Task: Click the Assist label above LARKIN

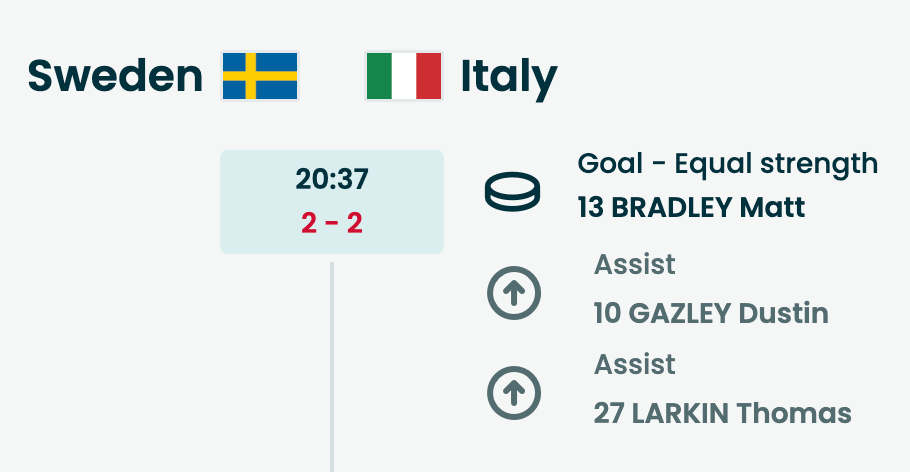Action: pyautogui.click(x=635, y=364)
